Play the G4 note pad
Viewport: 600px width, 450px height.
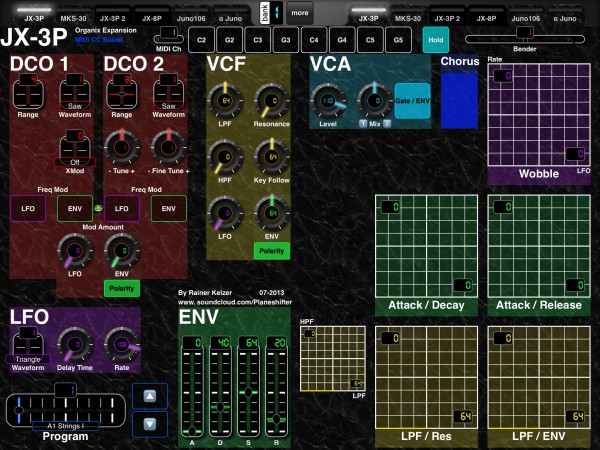pyautogui.click(x=342, y=40)
